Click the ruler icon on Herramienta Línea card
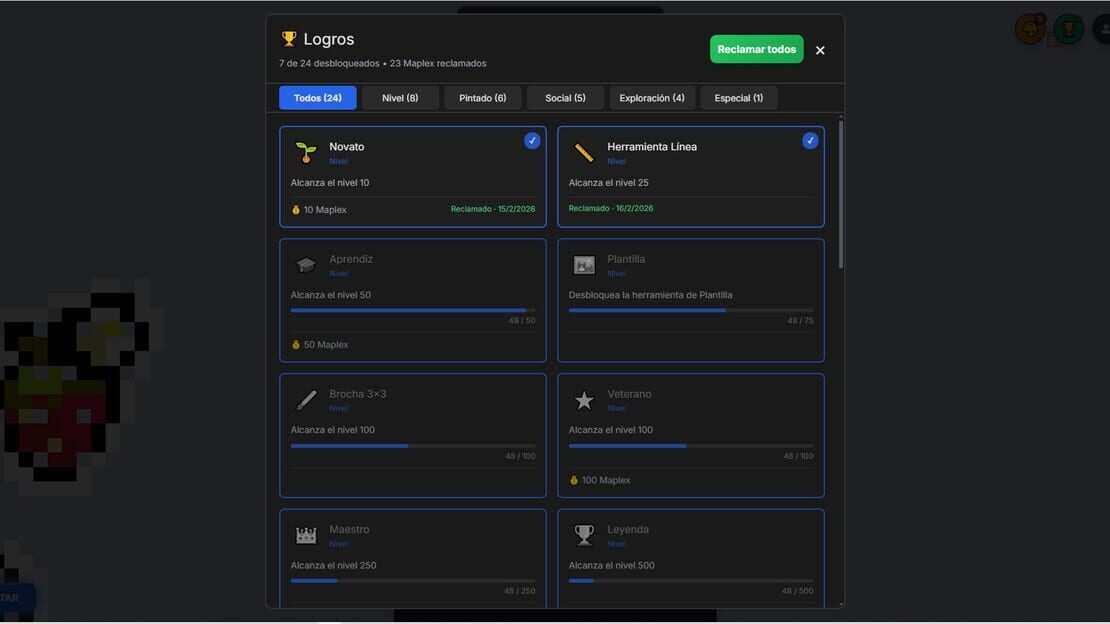 584,152
